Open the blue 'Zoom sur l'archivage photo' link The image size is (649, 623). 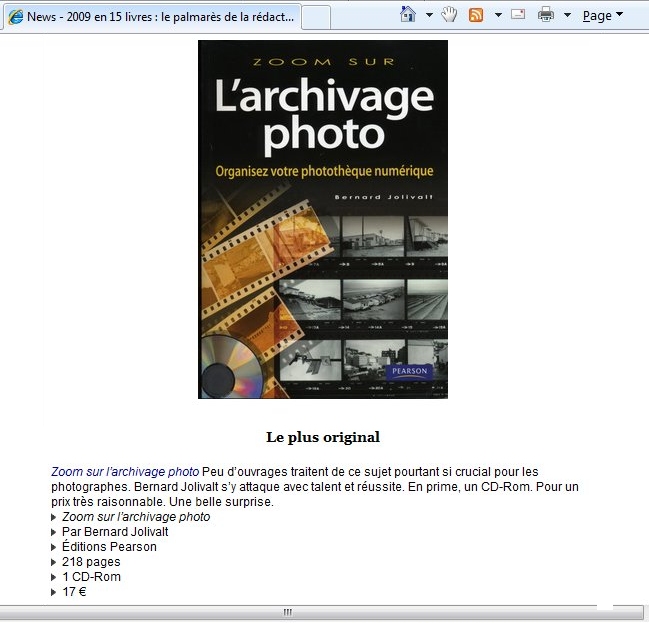pyautogui.click(x=125, y=471)
